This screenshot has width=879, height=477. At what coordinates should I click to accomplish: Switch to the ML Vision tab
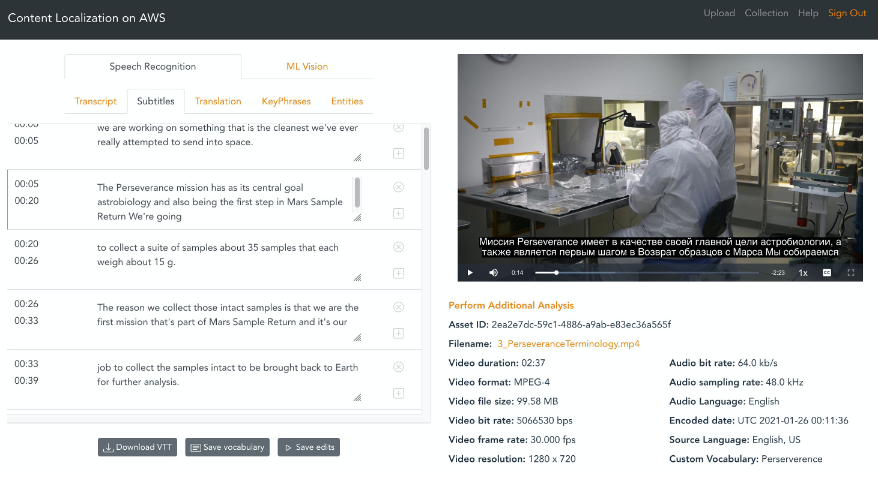coord(307,67)
